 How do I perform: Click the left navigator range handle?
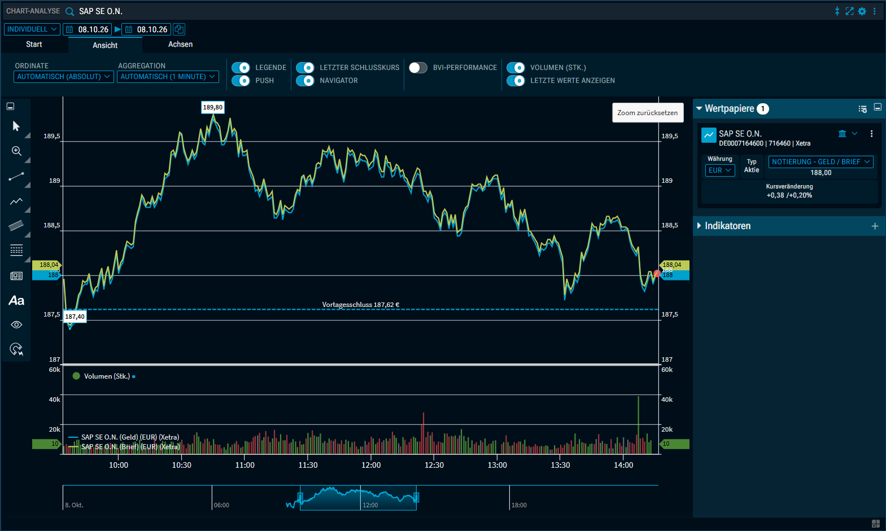point(300,497)
